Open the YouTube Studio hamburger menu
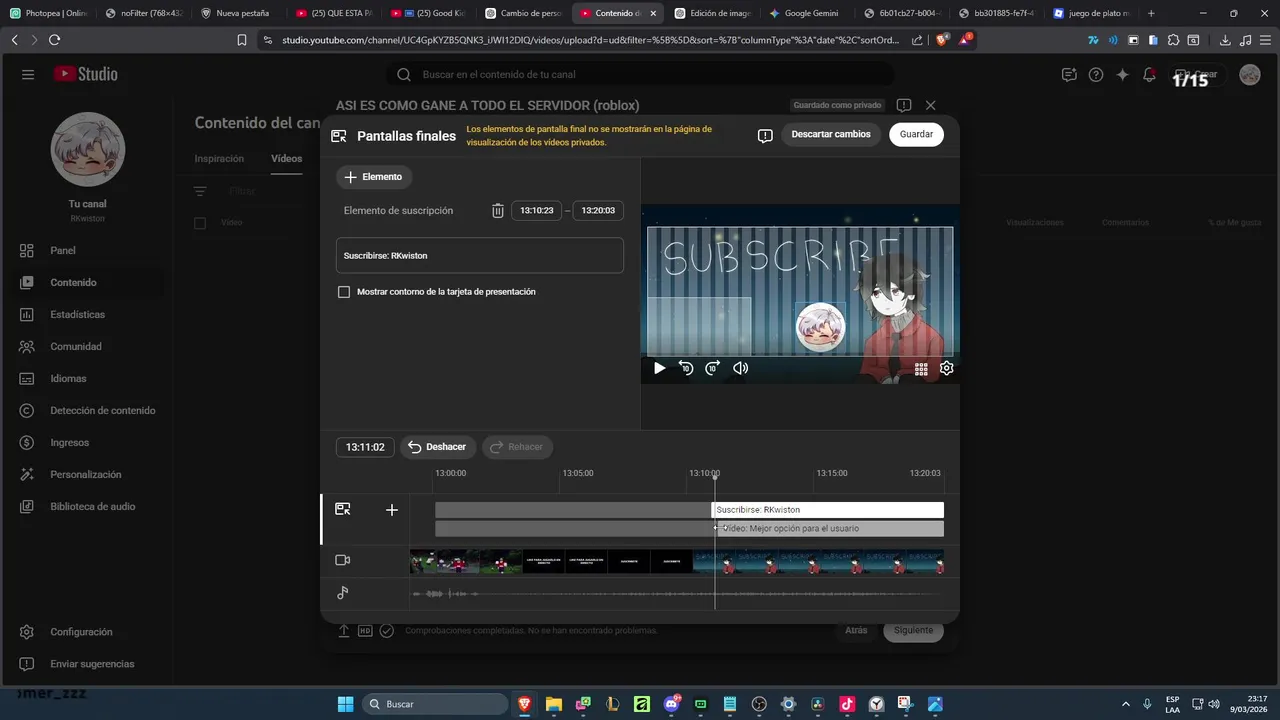1280x720 pixels. click(28, 75)
